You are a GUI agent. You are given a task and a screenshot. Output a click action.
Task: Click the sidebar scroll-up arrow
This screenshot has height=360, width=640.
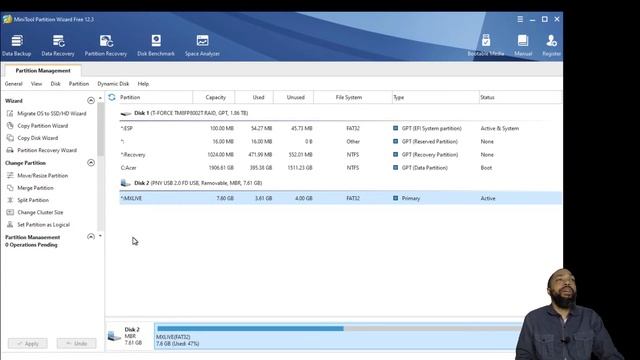point(100,98)
